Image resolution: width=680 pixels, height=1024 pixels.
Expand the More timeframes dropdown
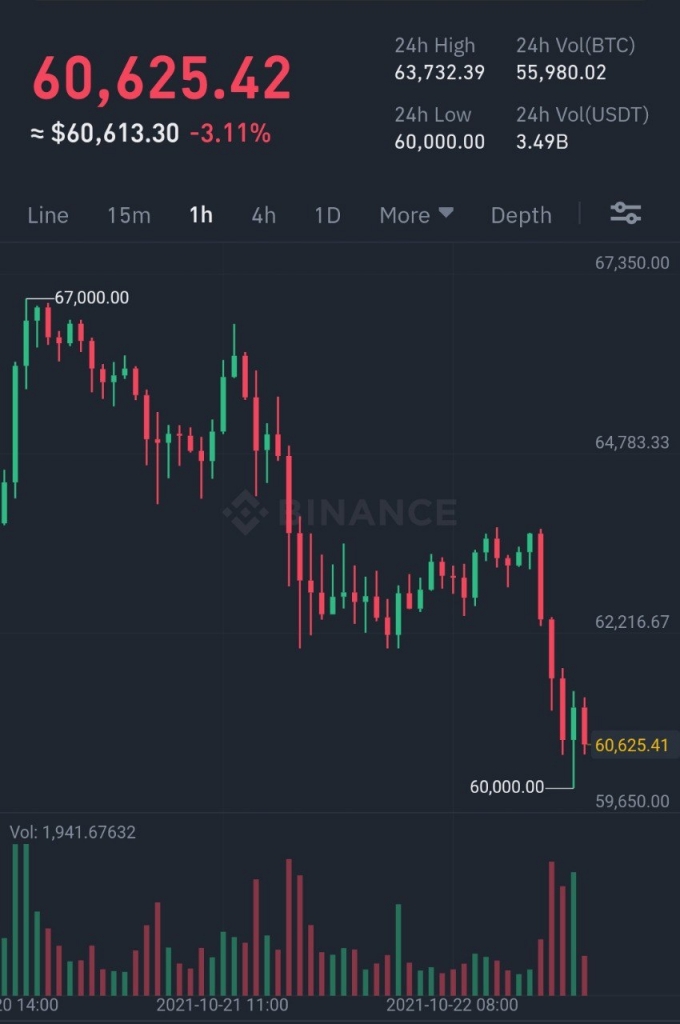(416, 215)
